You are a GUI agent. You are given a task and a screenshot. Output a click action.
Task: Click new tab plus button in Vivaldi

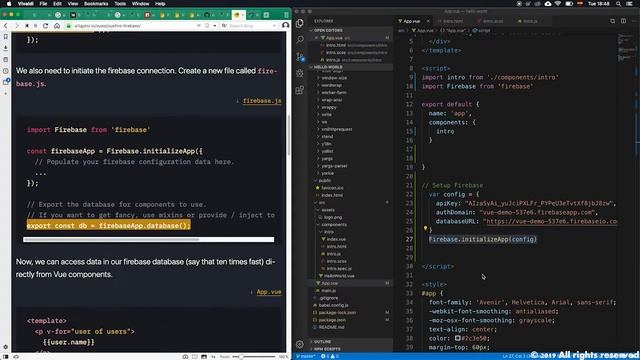[x=266, y=15]
